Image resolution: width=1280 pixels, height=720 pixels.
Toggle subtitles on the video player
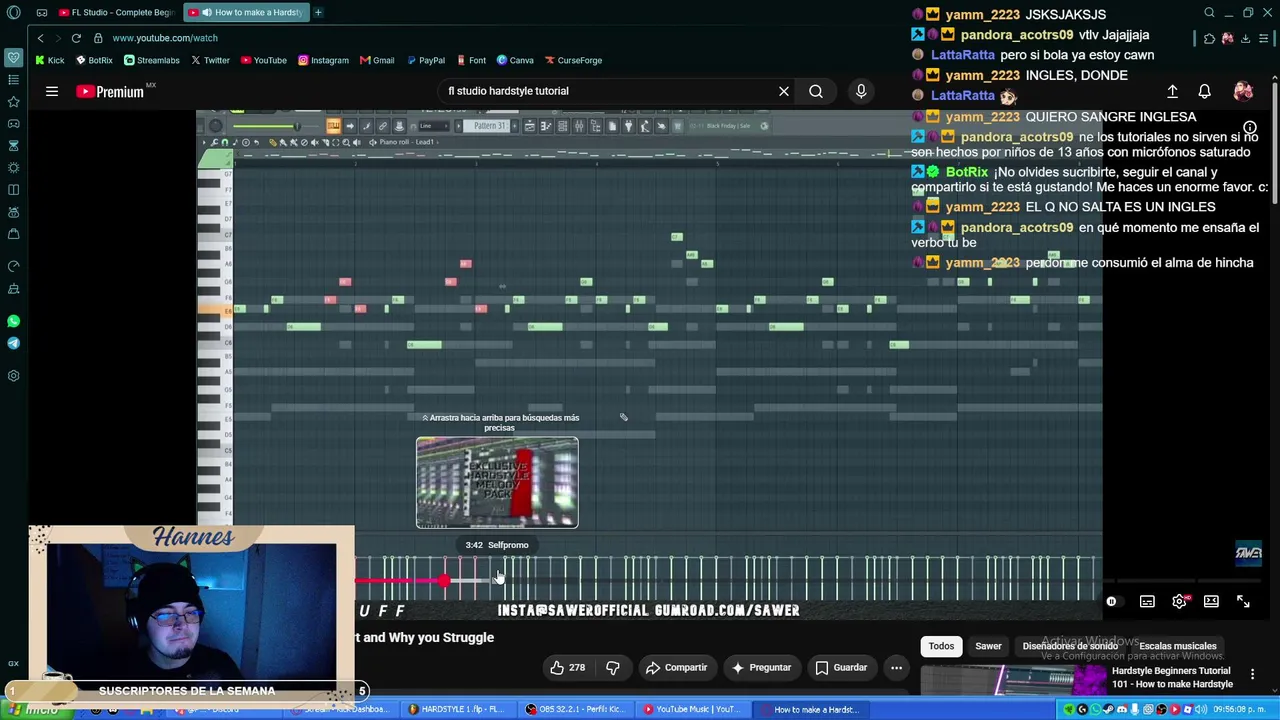click(1147, 602)
